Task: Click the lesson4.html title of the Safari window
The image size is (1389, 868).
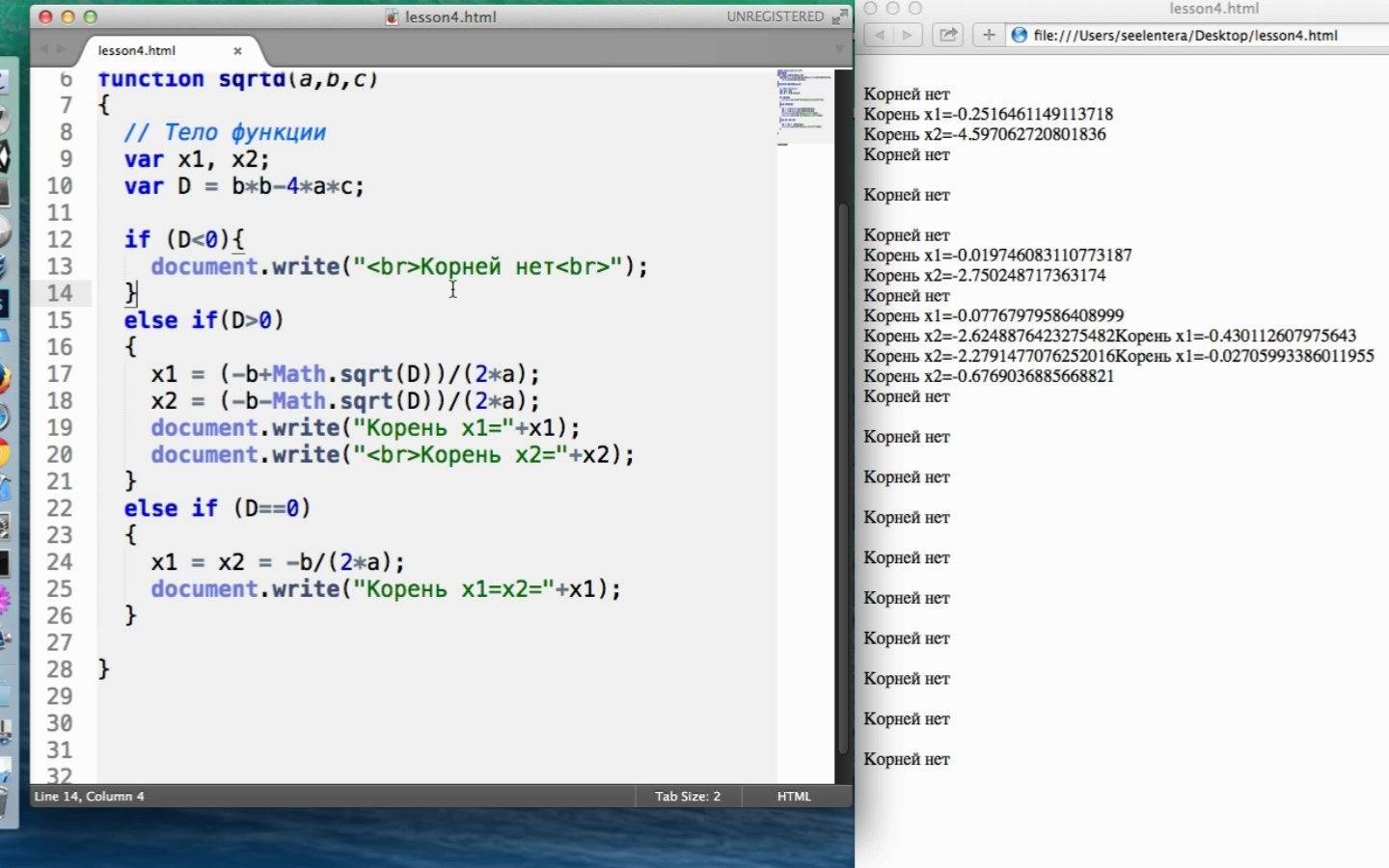Action: (x=1213, y=9)
